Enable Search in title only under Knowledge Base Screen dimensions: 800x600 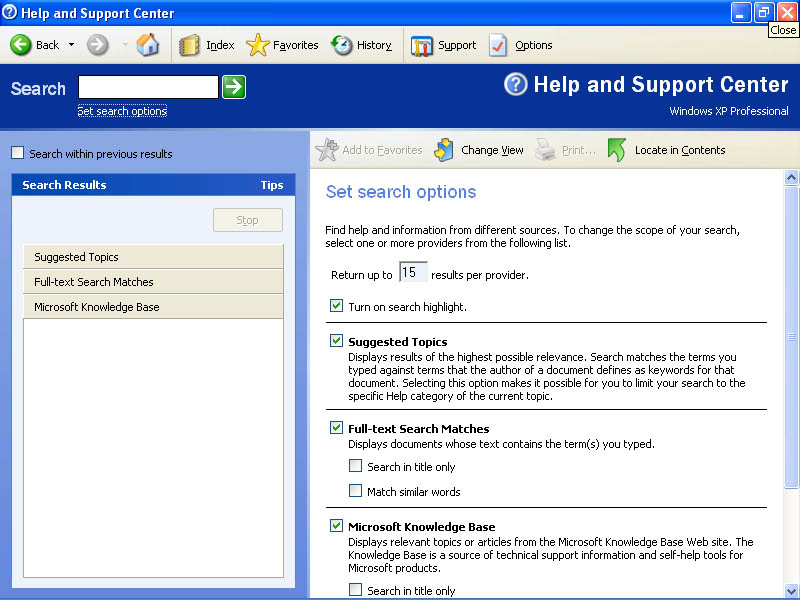tap(355, 589)
